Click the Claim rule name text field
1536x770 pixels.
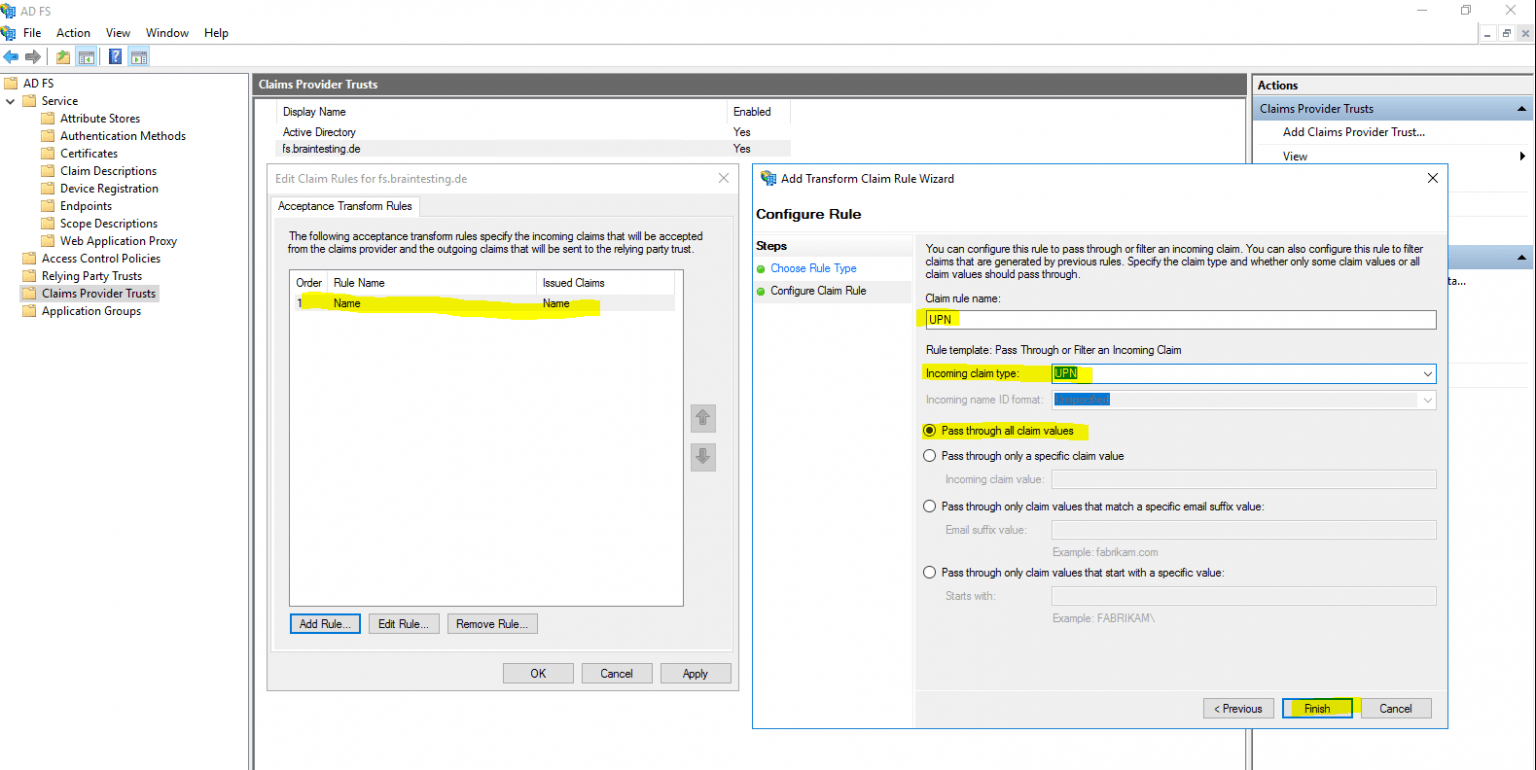[x=1175, y=320]
